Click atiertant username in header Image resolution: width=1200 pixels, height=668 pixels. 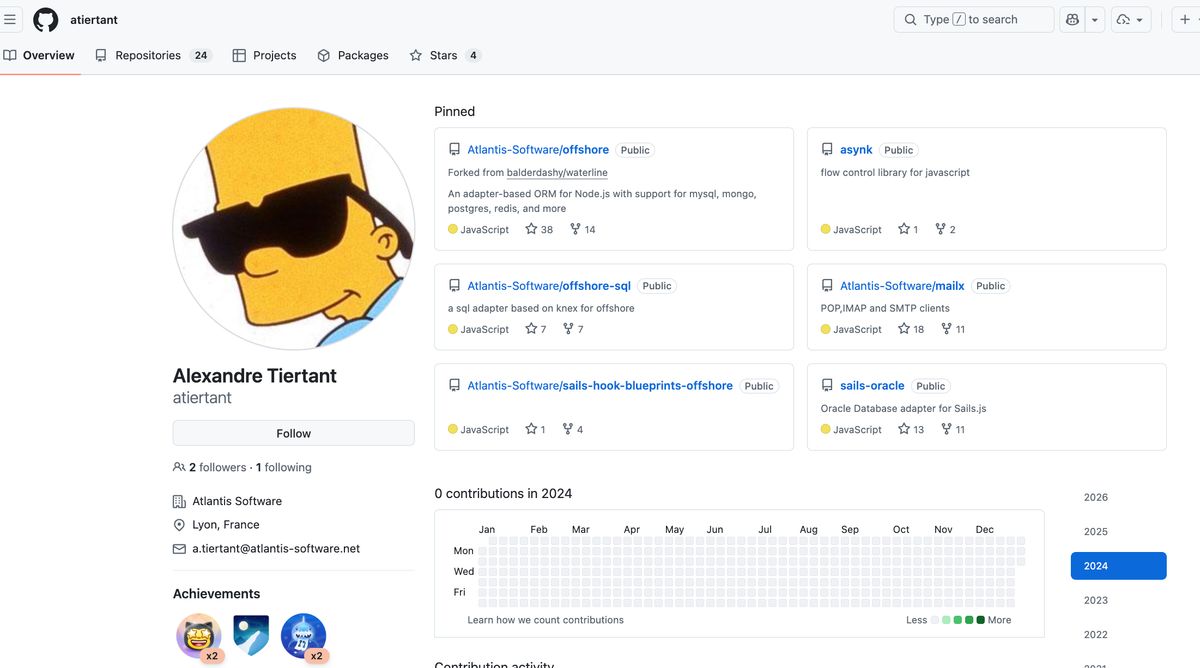click(x=94, y=19)
